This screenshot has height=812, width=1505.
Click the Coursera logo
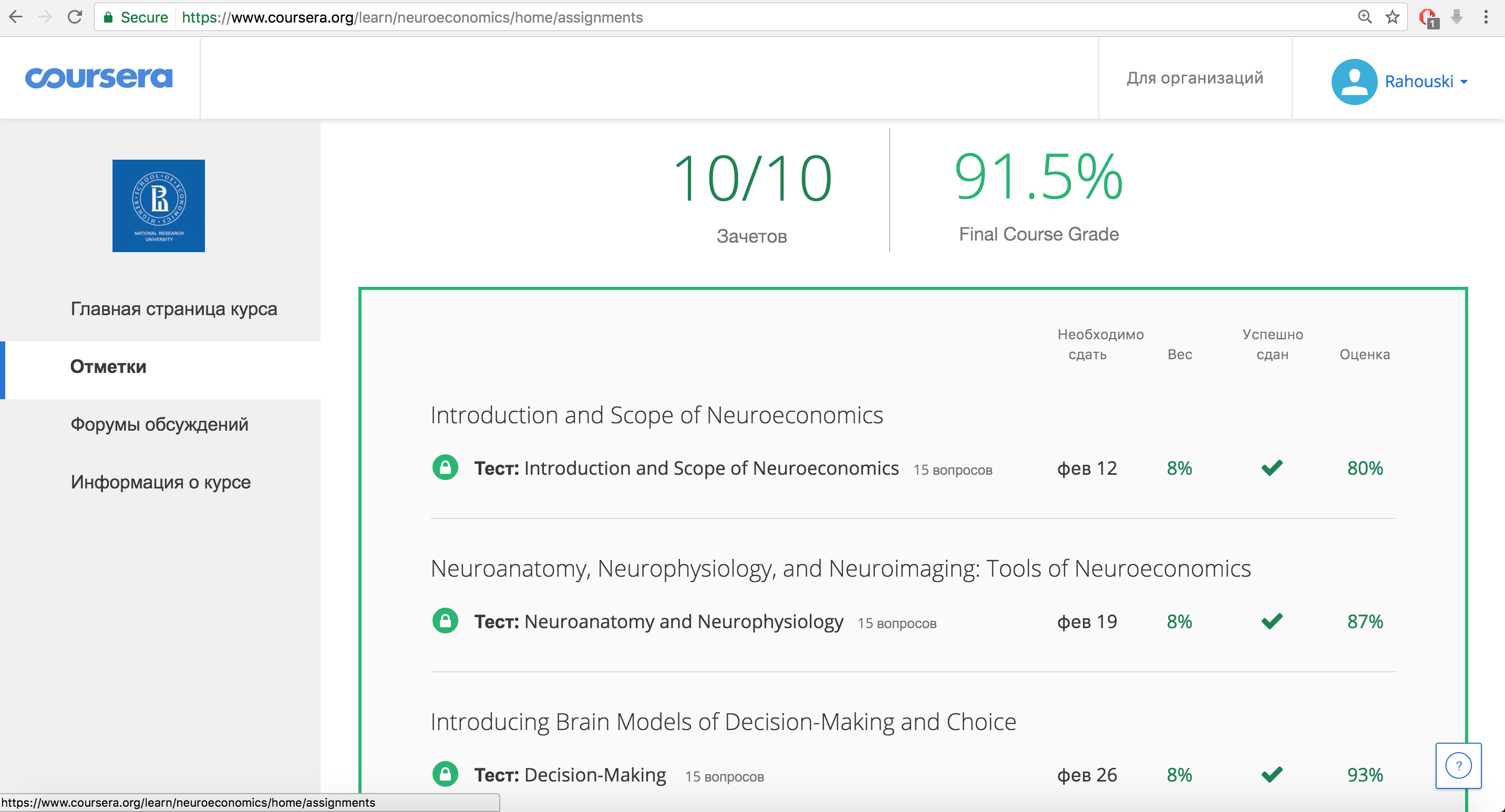click(99, 78)
